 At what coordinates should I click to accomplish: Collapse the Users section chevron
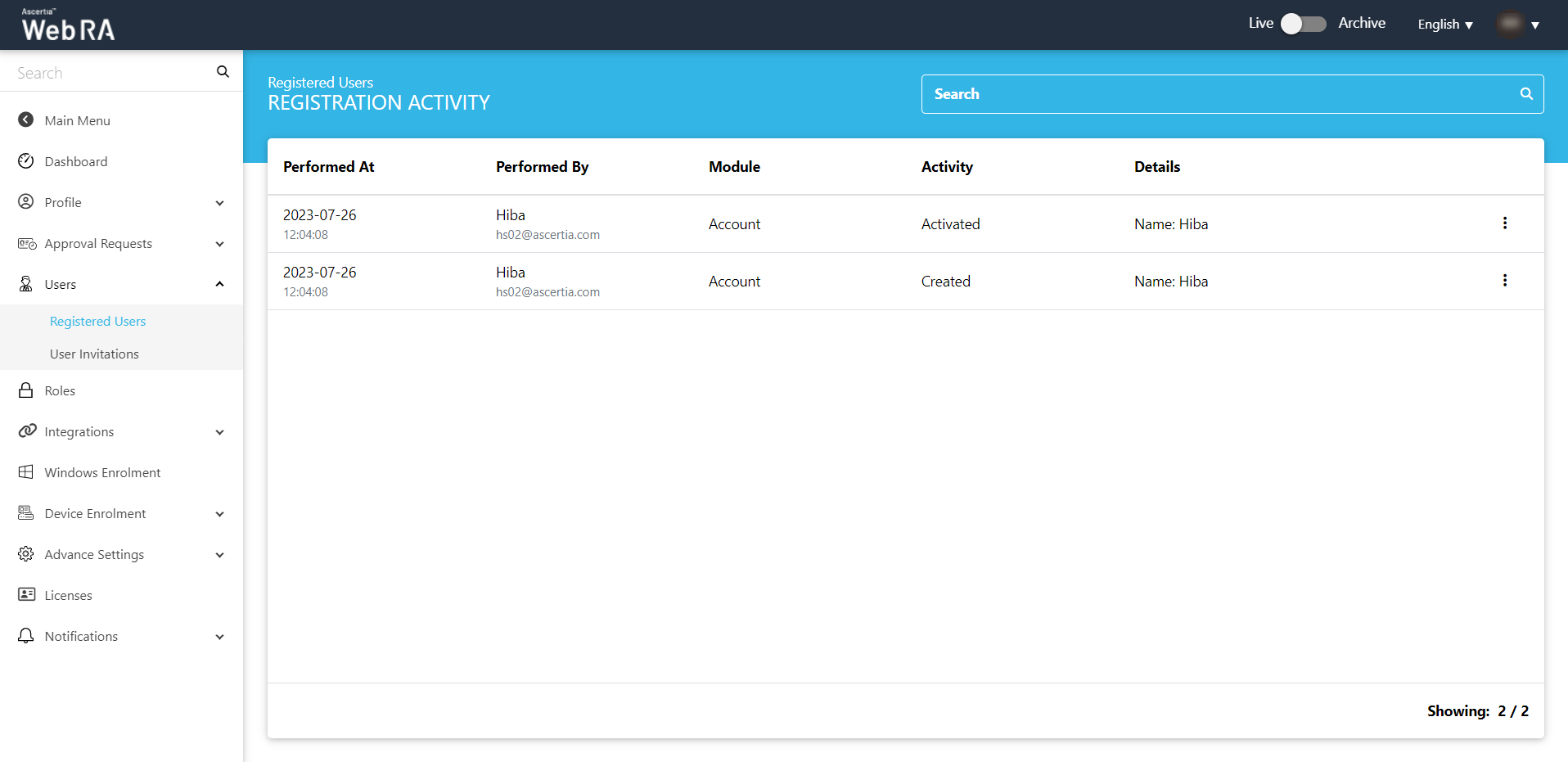[x=219, y=284]
